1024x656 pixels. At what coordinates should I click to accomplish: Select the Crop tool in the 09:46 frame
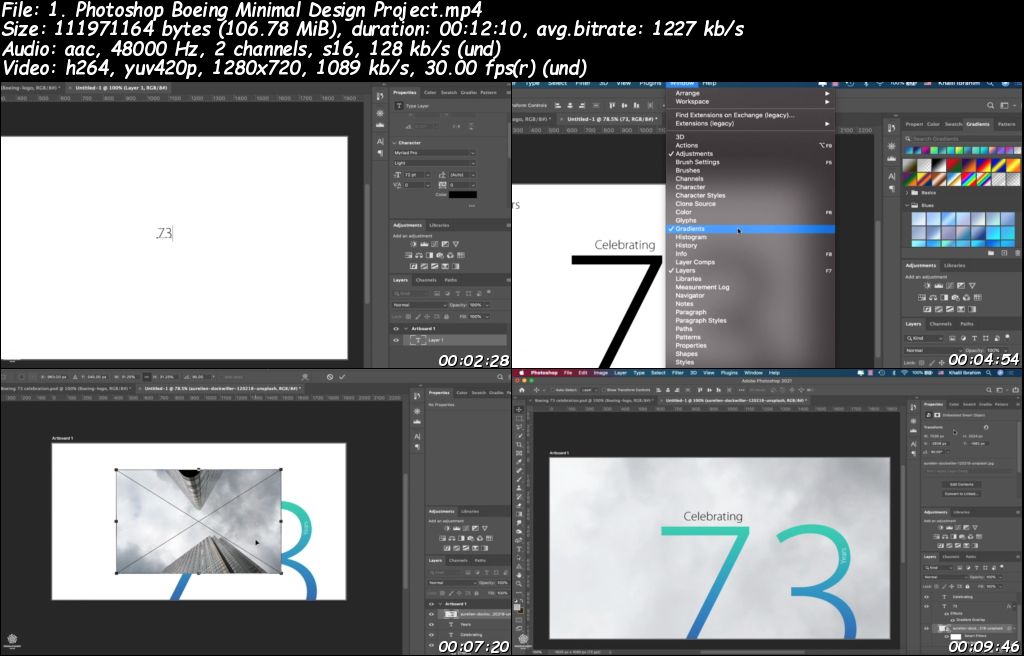(x=519, y=444)
